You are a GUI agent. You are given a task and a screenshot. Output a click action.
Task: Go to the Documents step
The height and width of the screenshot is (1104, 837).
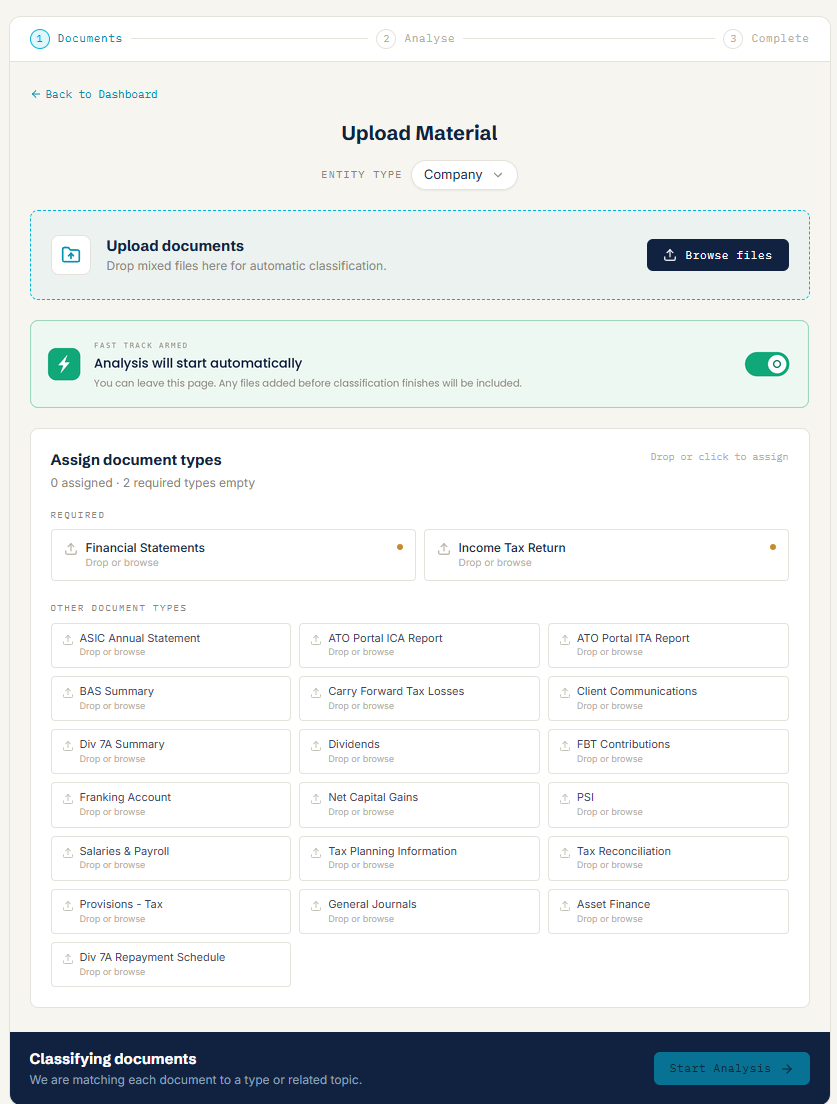(x=76, y=39)
